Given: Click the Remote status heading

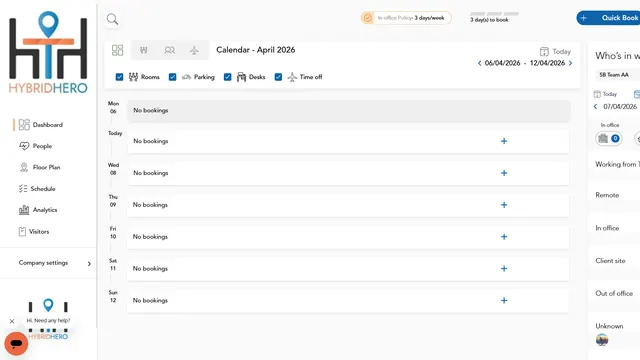Looking at the screenshot, I should 607,195.
